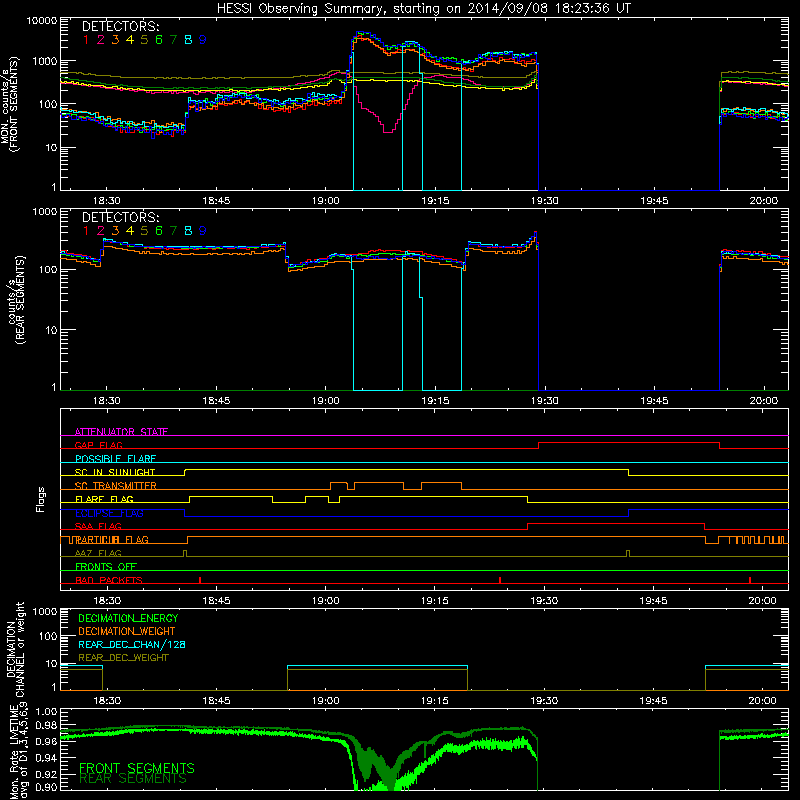Click the ECLIPSE_FLAG label
The image size is (800, 800).
click(x=109, y=513)
